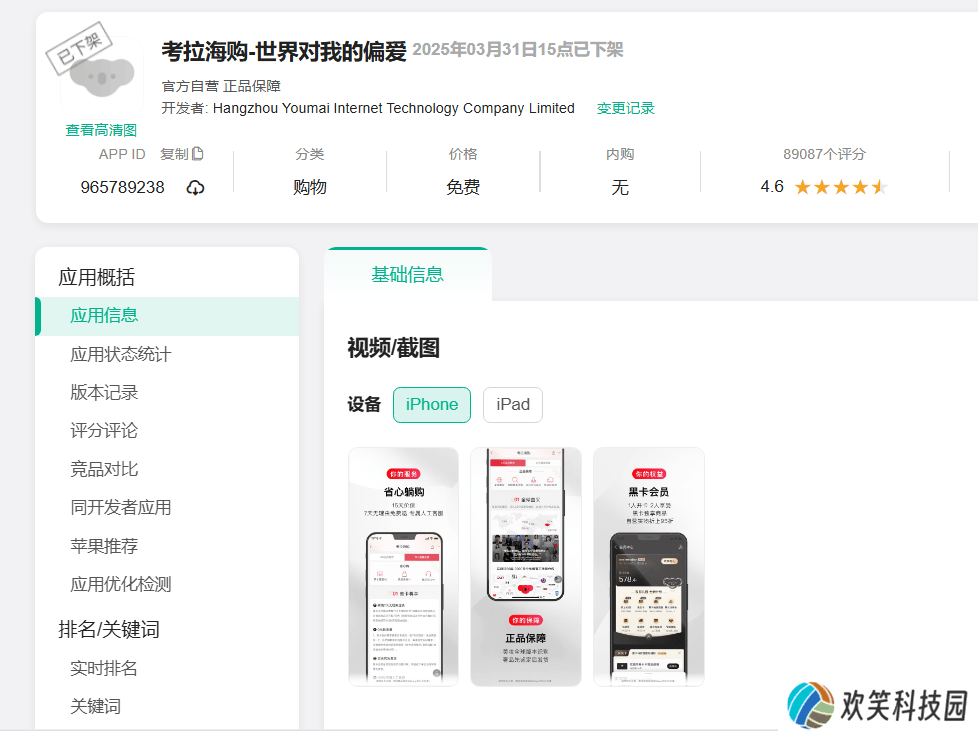View 省心躺购 screenshot thumbnail

[x=404, y=567]
